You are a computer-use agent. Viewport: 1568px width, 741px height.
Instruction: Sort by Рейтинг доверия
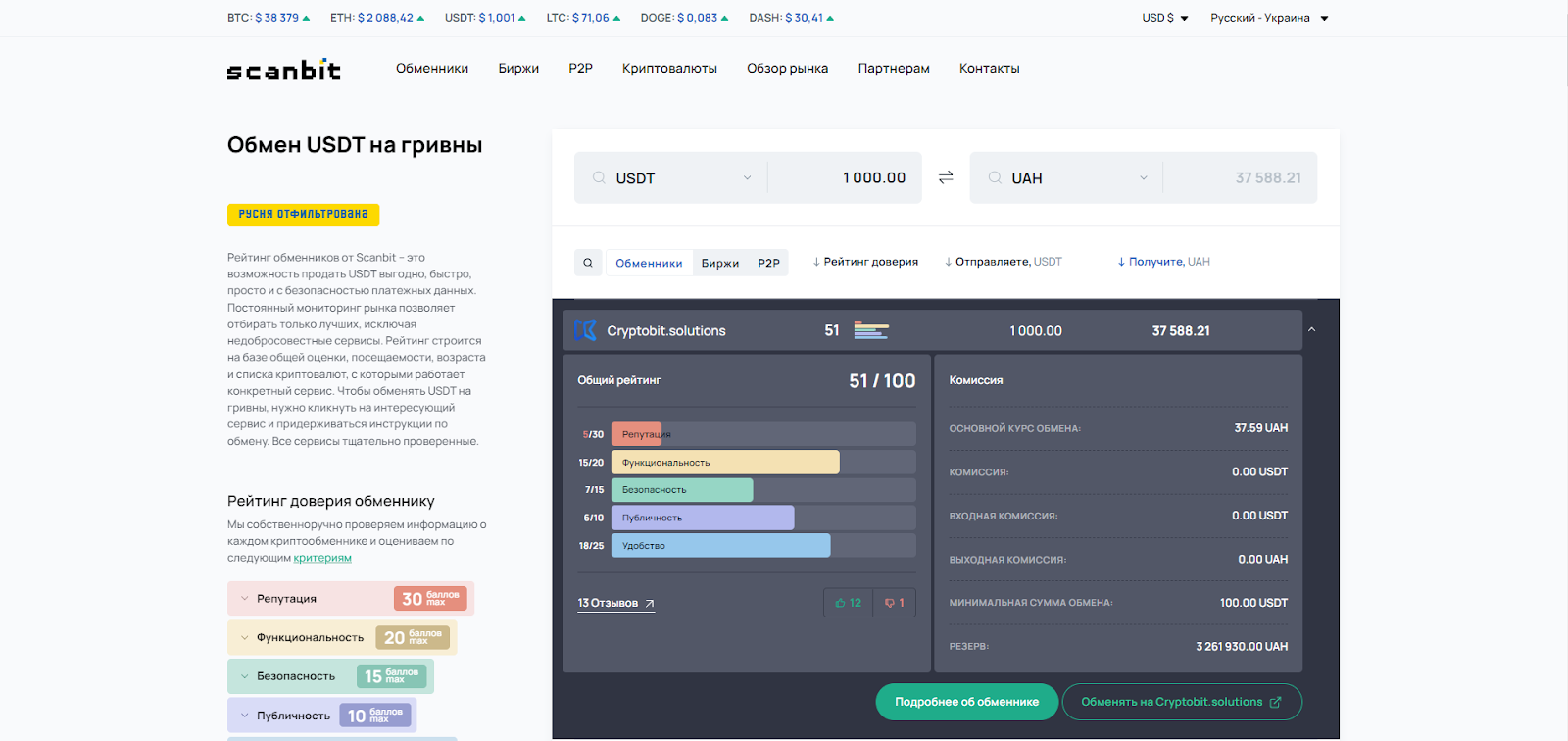point(865,262)
